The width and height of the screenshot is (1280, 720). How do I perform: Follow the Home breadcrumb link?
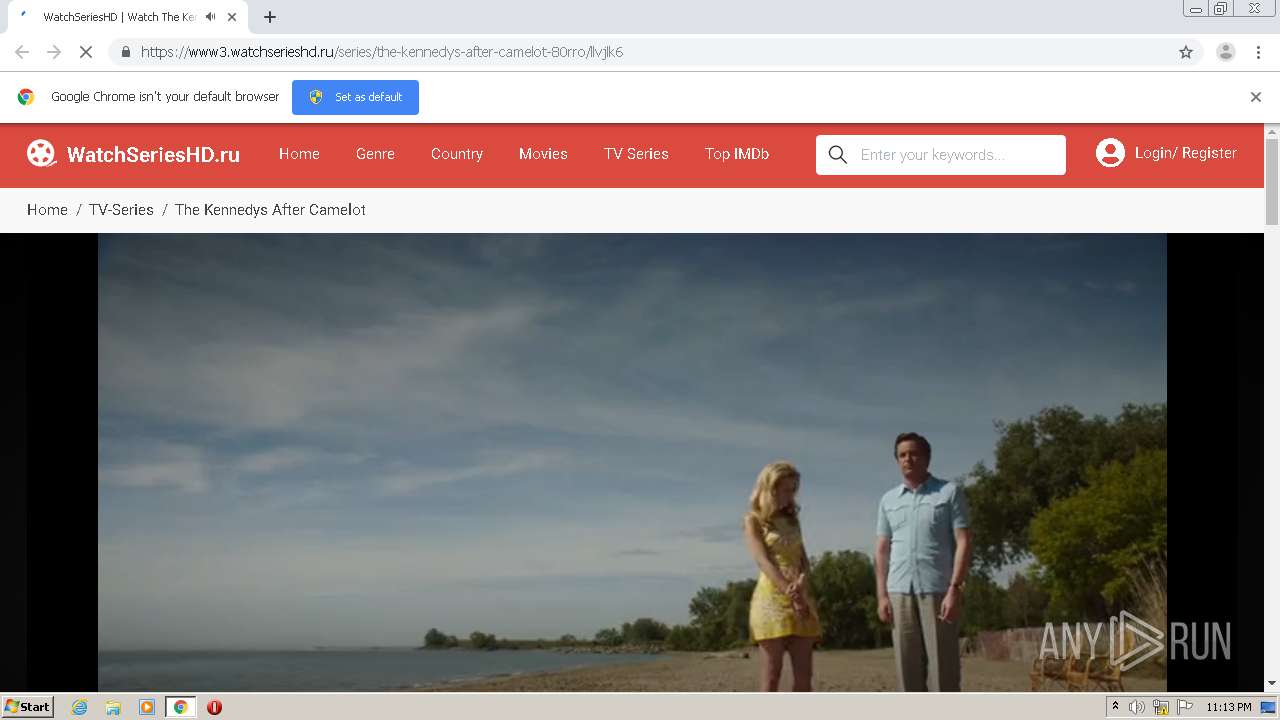[47, 210]
